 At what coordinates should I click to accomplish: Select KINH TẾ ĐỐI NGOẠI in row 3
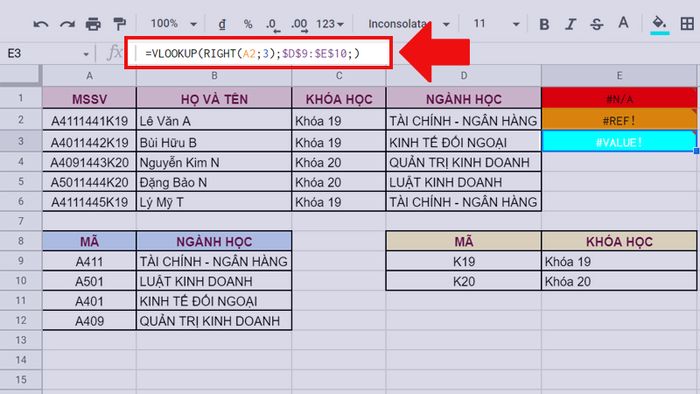(464, 142)
